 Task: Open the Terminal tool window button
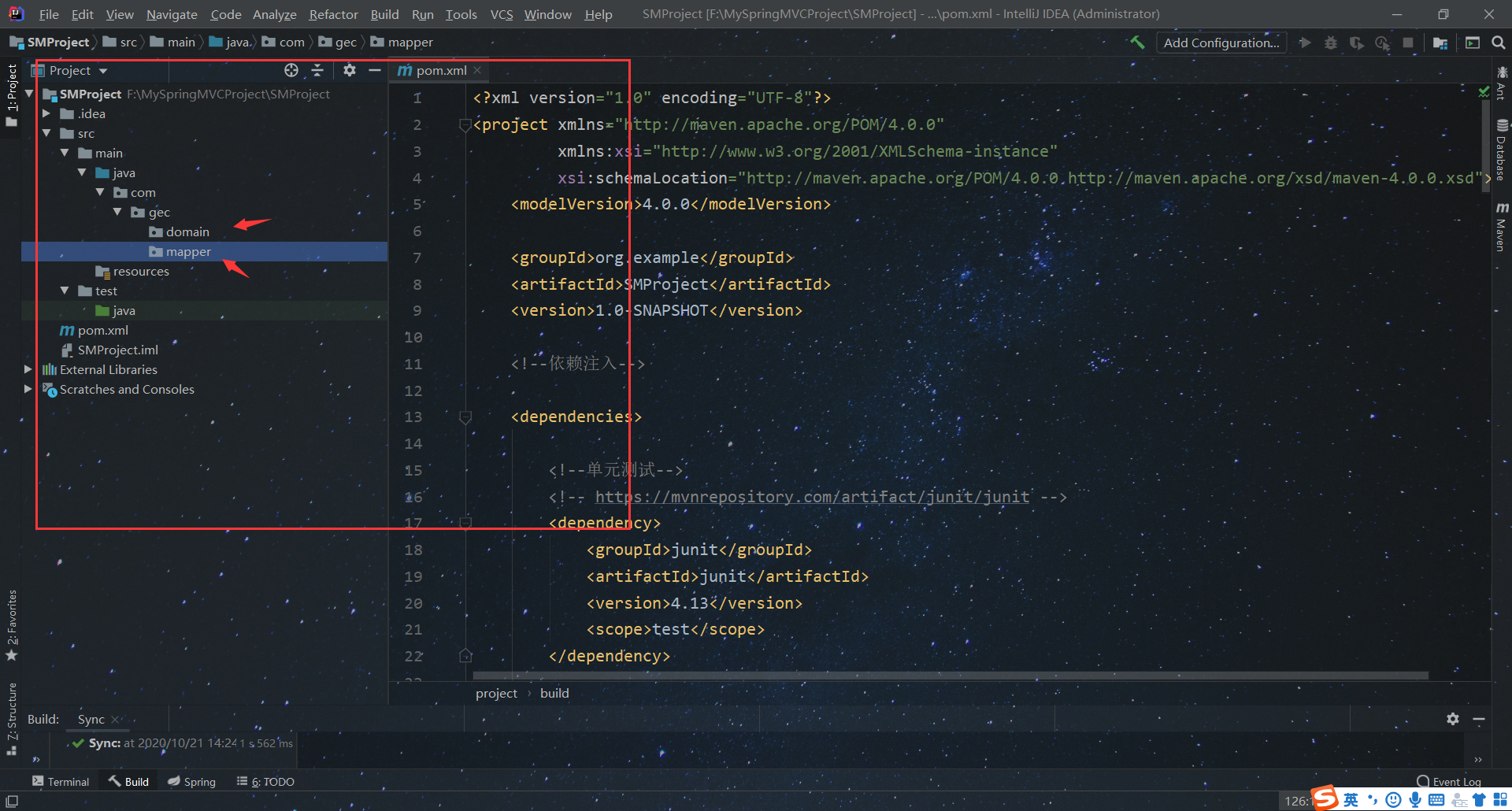point(61,781)
